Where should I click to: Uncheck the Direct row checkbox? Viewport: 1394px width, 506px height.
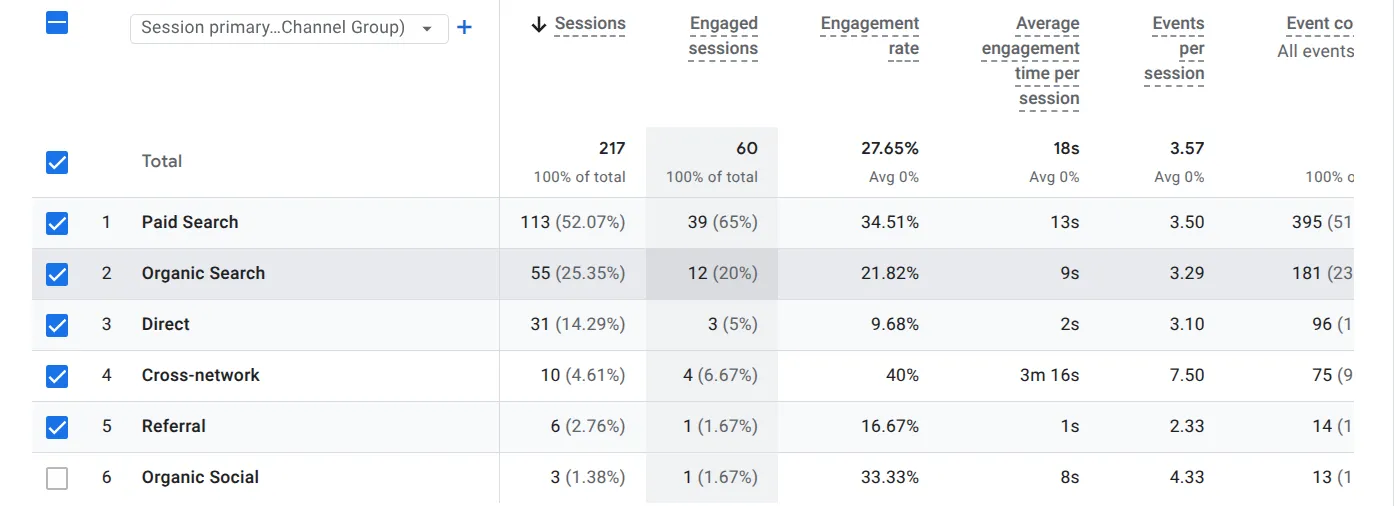click(x=57, y=325)
